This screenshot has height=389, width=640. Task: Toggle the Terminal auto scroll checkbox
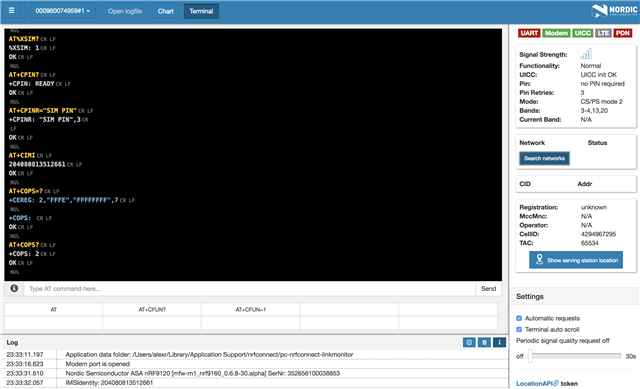point(519,329)
